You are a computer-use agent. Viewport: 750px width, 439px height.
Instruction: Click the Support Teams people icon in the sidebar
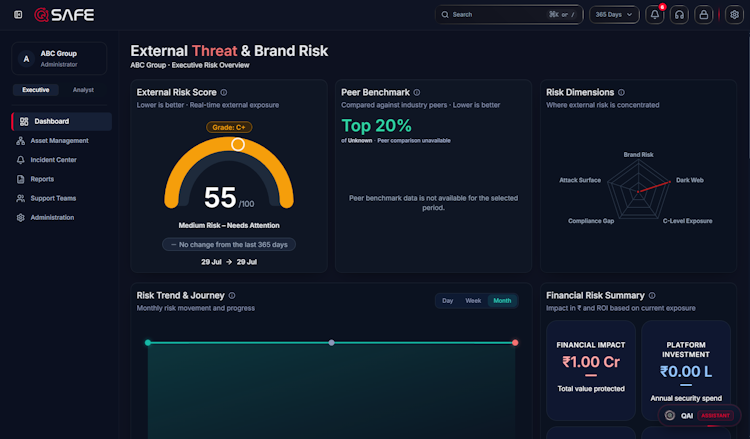(21, 198)
